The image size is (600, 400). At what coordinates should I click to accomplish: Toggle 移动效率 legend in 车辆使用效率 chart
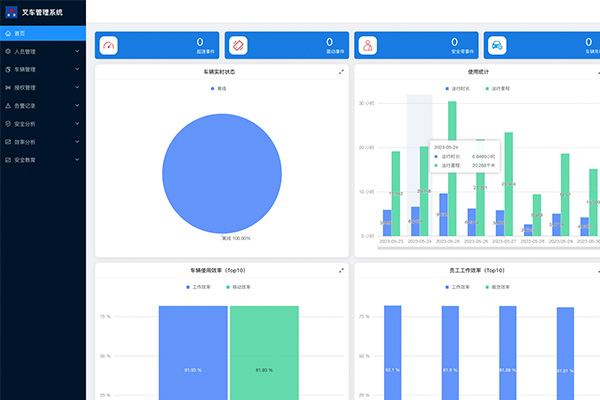tap(238, 287)
